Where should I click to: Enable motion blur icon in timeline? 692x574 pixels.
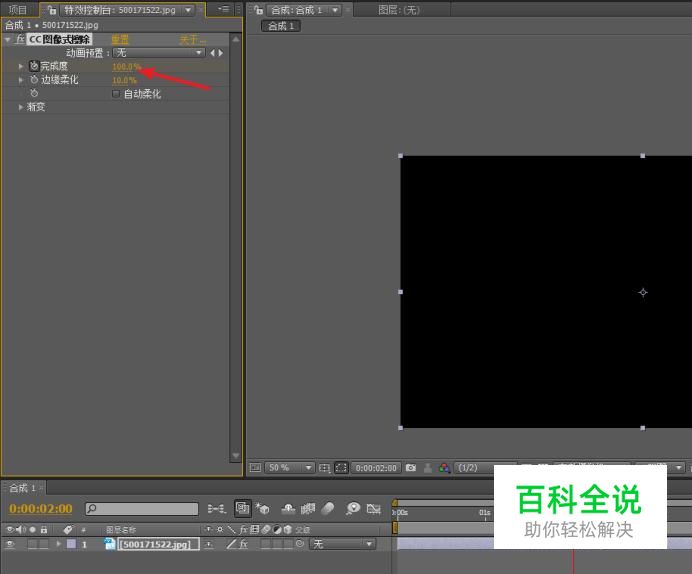coord(327,509)
